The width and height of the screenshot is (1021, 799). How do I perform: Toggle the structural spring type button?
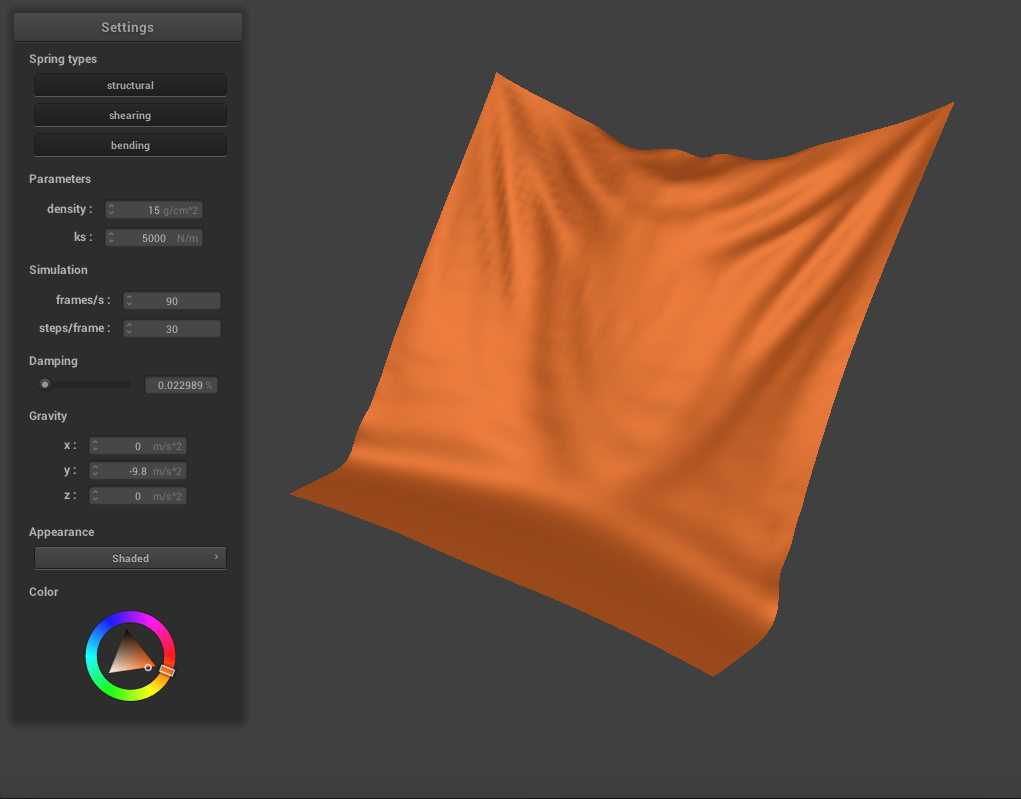130,86
